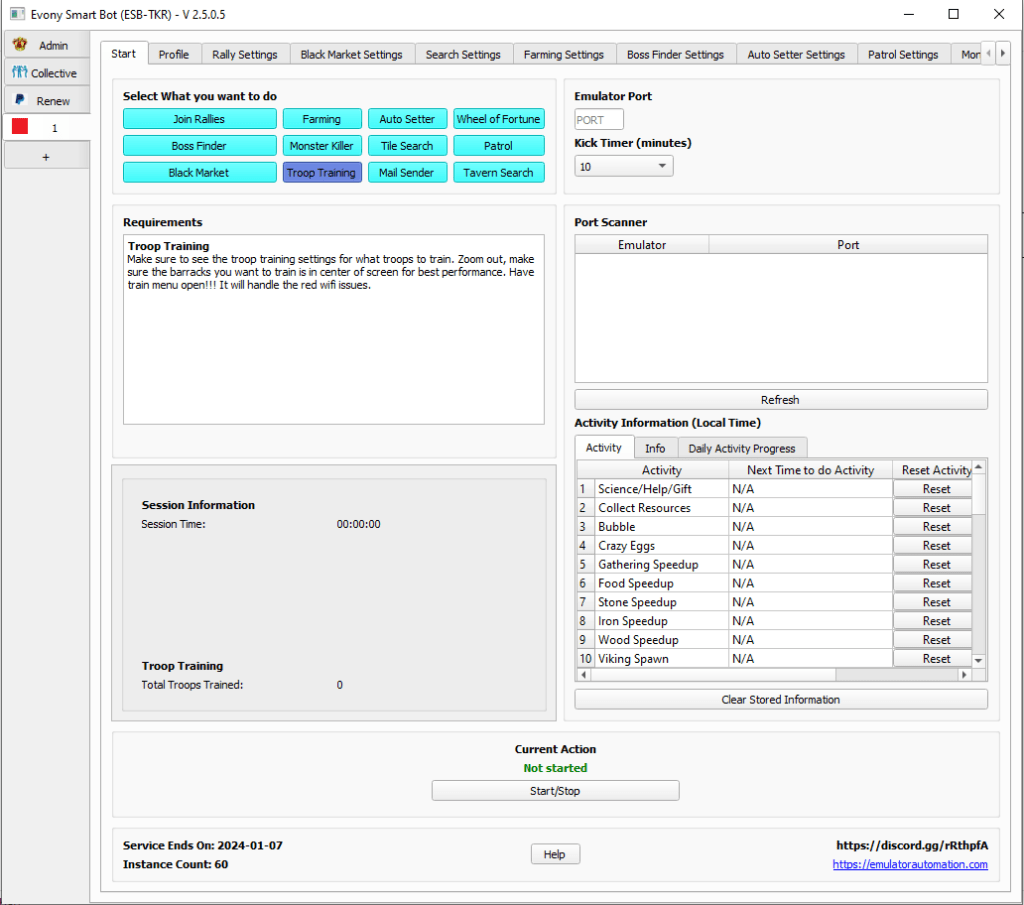Click the Emulator Port input field
The image size is (1024, 905).
tap(598, 120)
